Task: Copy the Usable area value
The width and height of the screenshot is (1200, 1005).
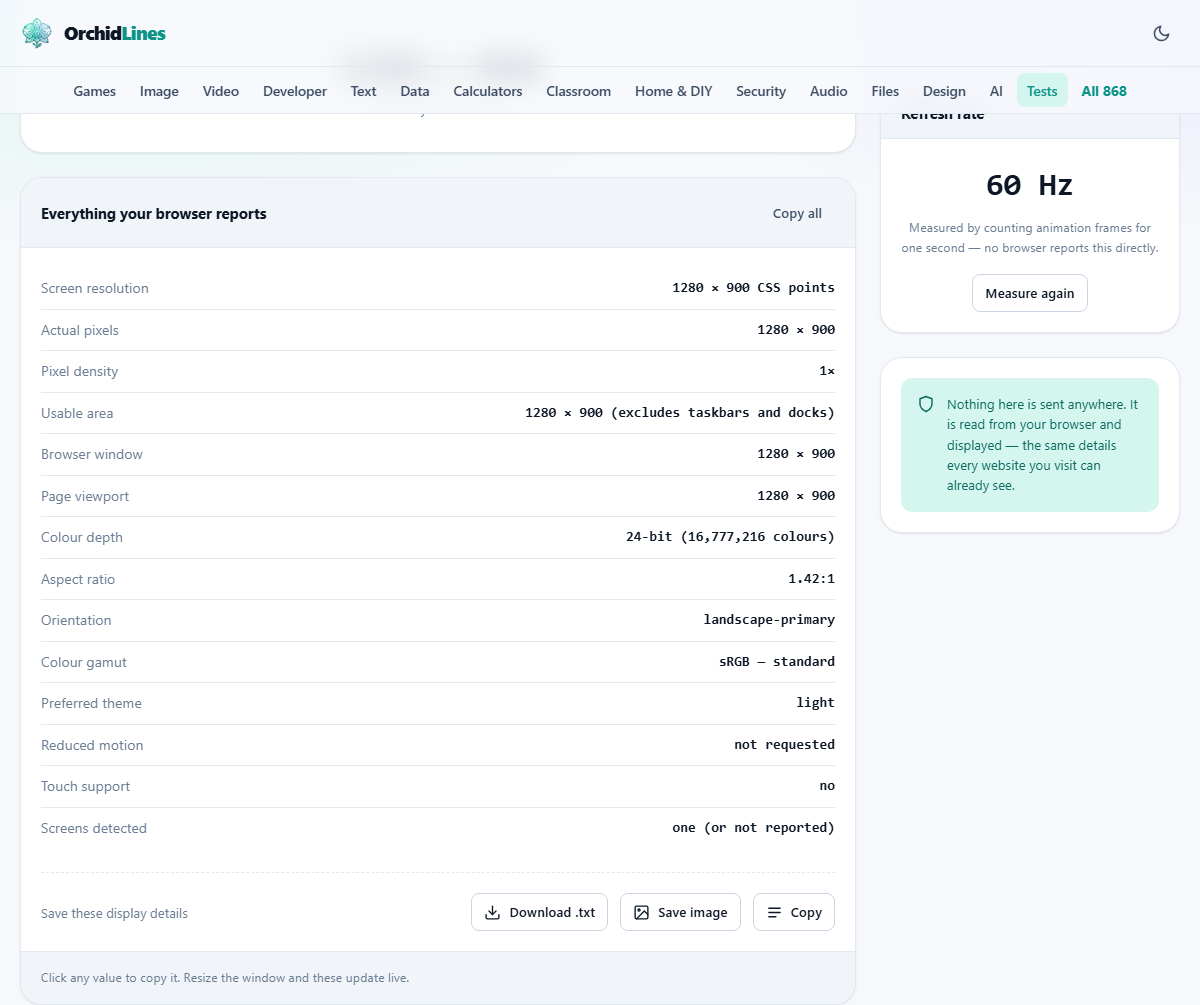Action: (x=680, y=413)
